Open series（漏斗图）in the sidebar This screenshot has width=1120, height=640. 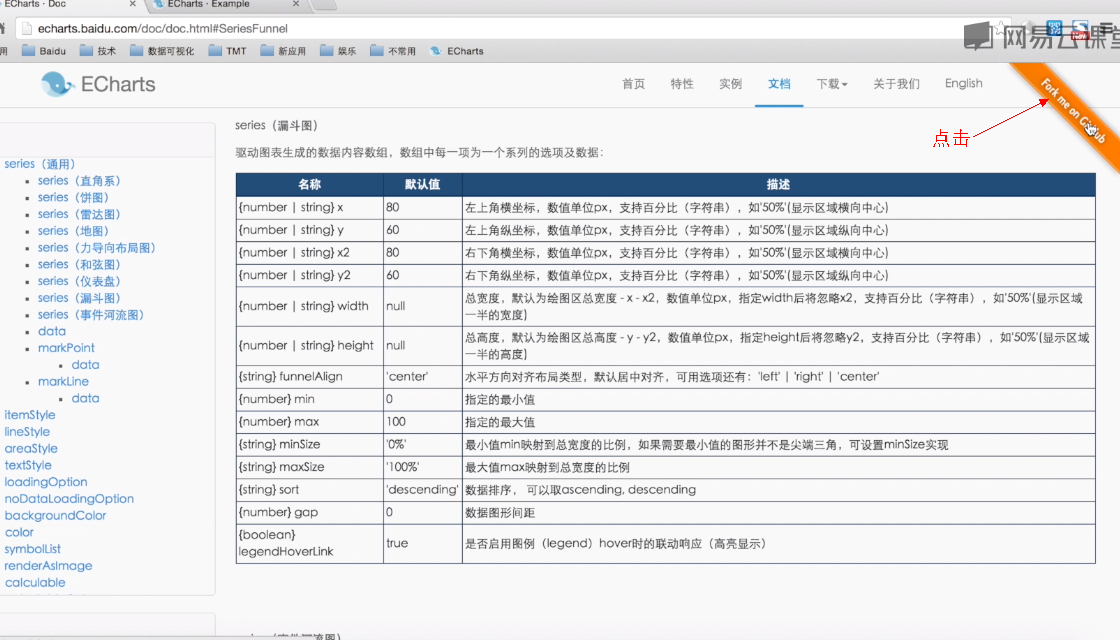click(x=79, y=298)
